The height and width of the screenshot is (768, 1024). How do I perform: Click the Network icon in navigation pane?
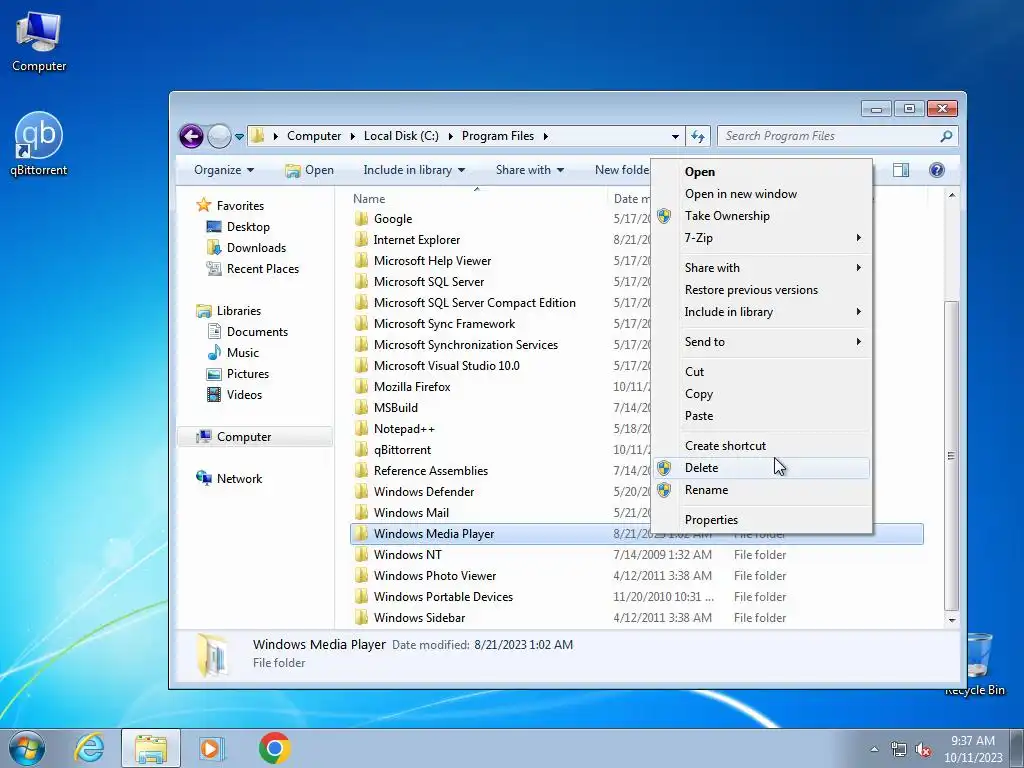tap(204, 478)
